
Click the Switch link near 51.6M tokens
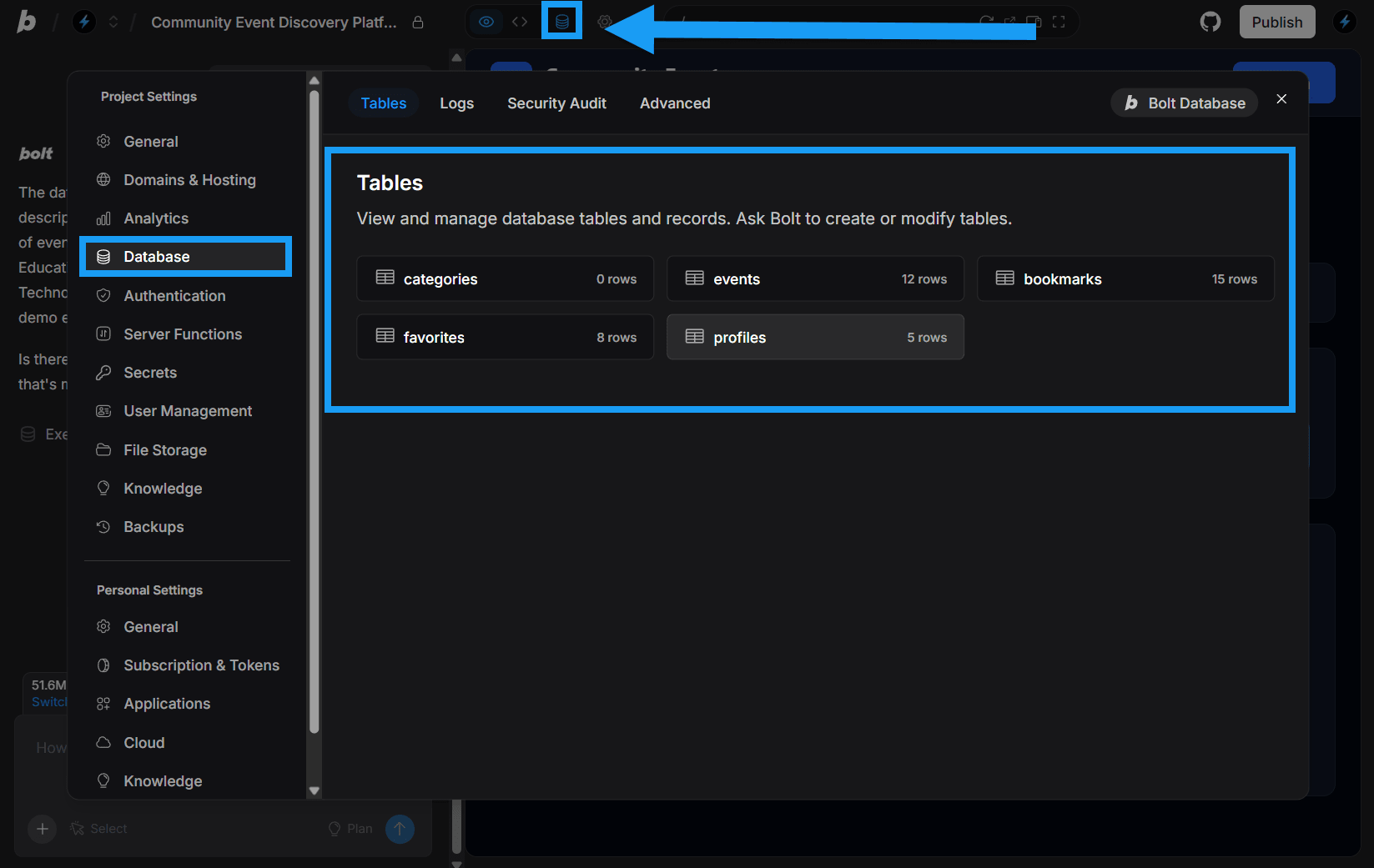[48, 702]
